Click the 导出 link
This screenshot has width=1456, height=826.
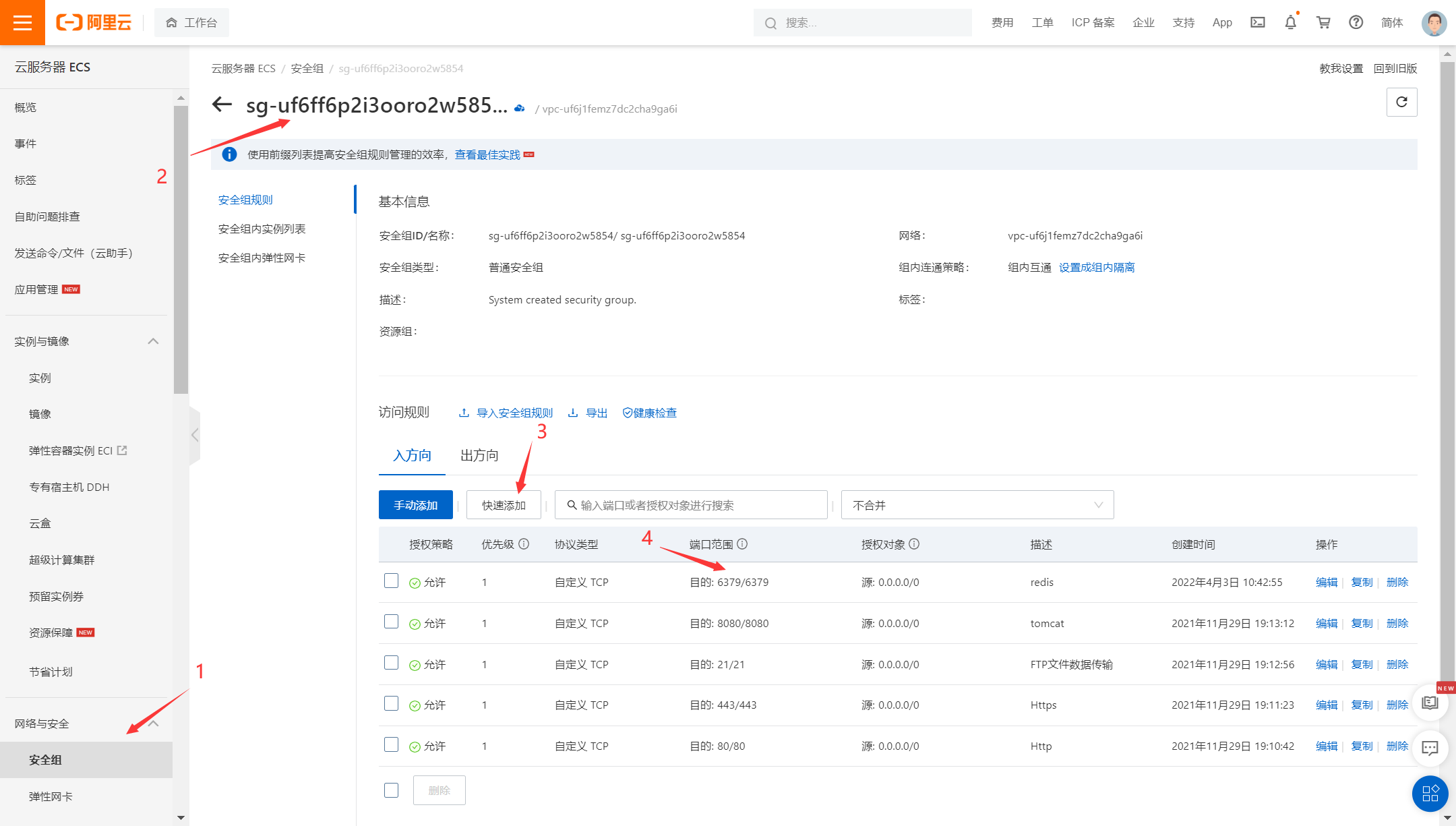(x=588, y=413)
